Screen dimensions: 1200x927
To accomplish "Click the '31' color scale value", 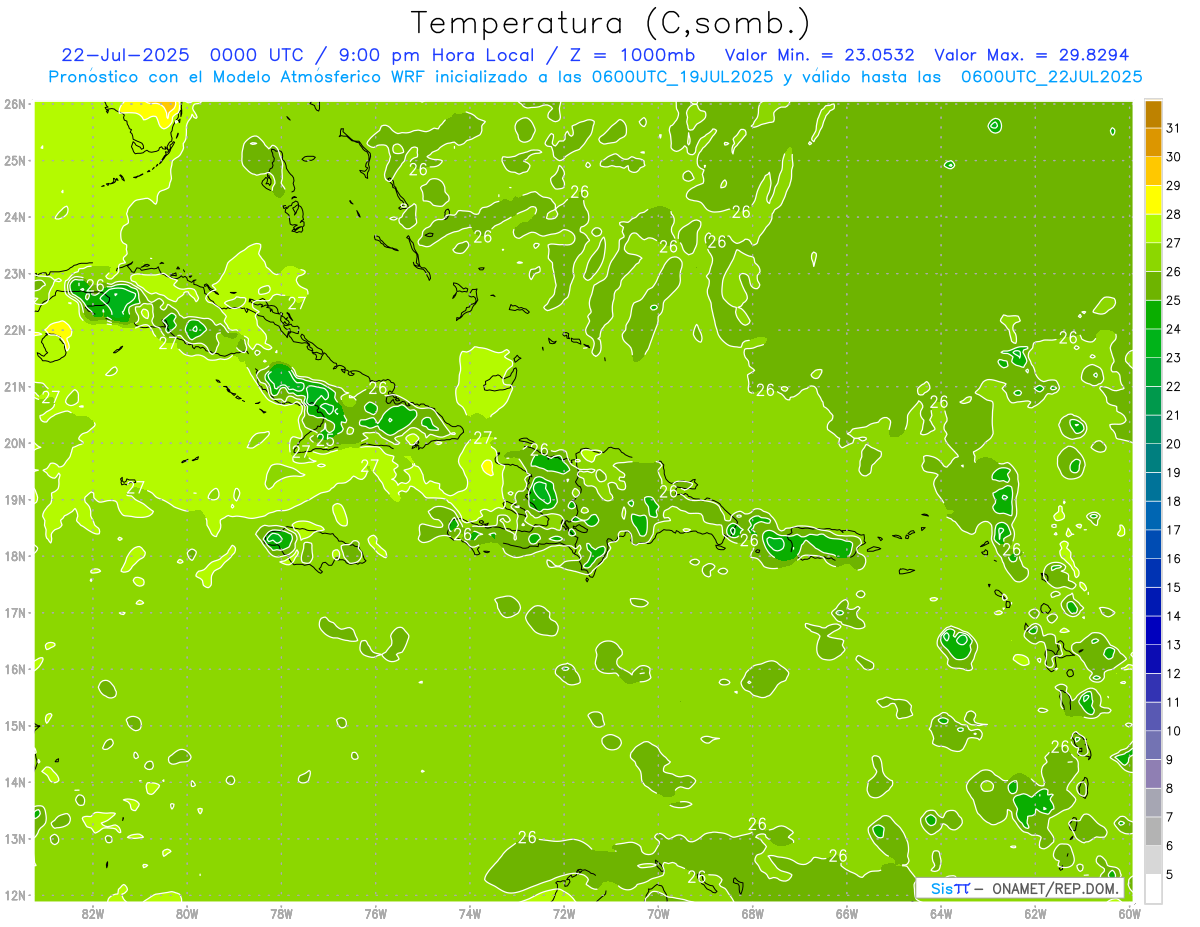I will [x=1174, y=129].
